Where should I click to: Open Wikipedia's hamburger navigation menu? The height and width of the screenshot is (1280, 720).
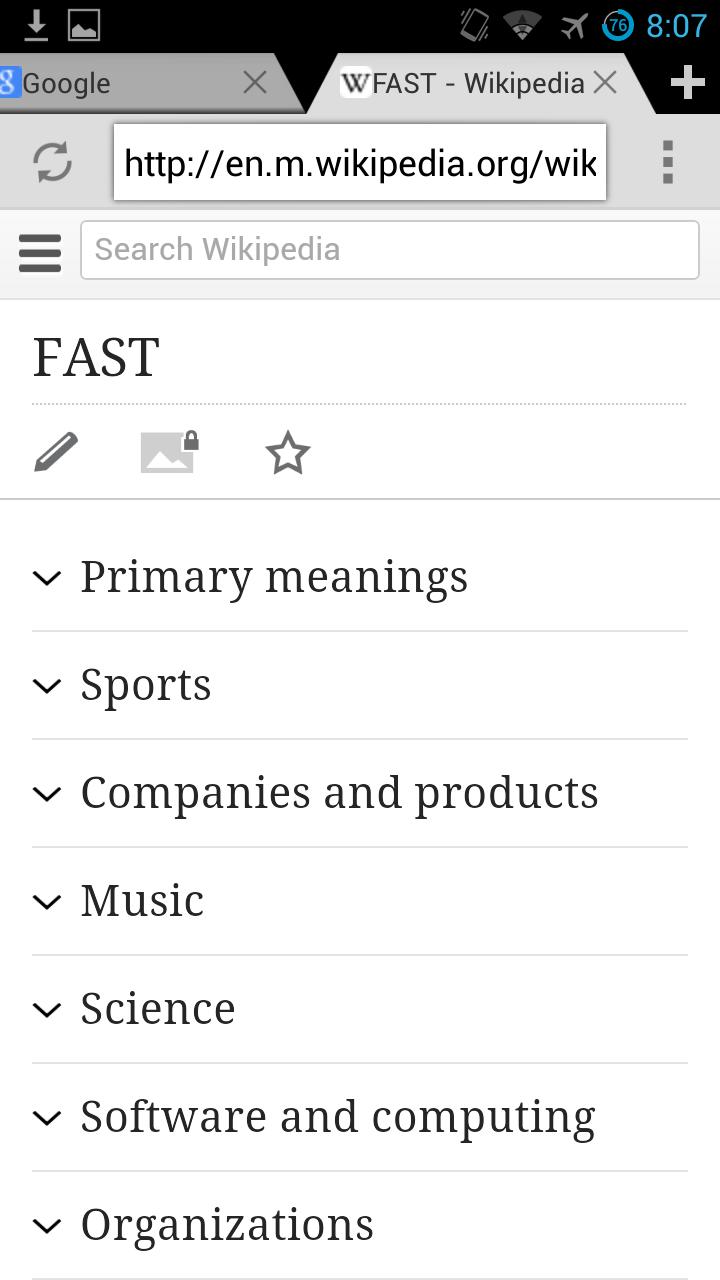click(x=40, y=250)
